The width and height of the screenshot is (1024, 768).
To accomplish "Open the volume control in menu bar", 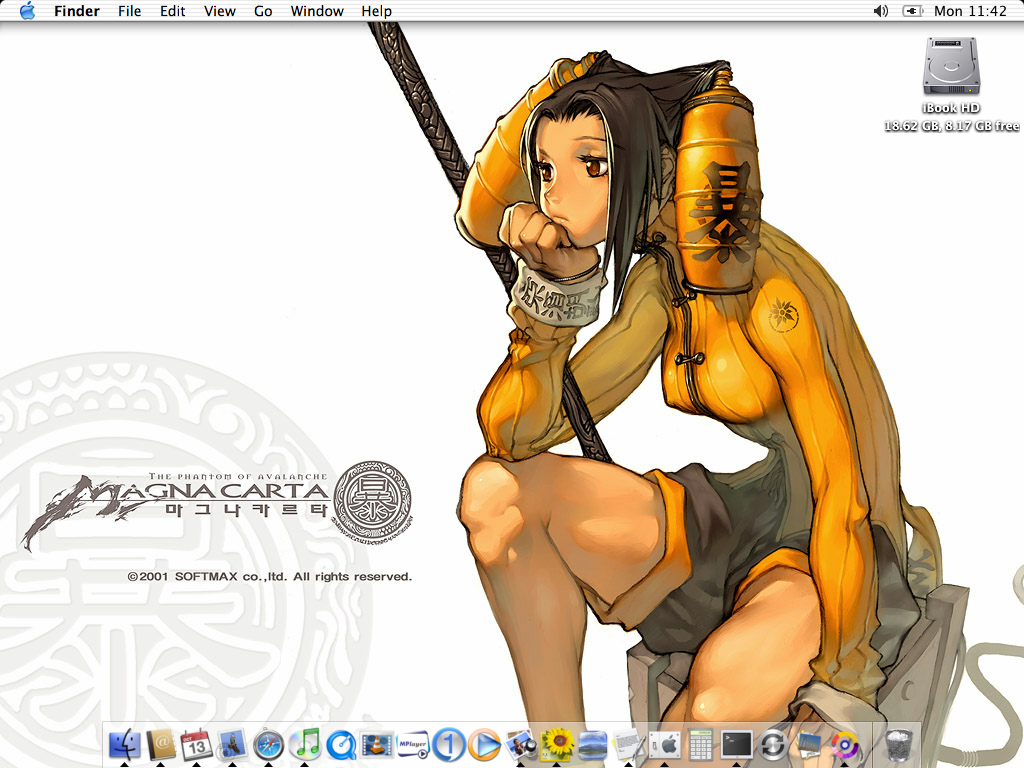I will tap(881, 11).
